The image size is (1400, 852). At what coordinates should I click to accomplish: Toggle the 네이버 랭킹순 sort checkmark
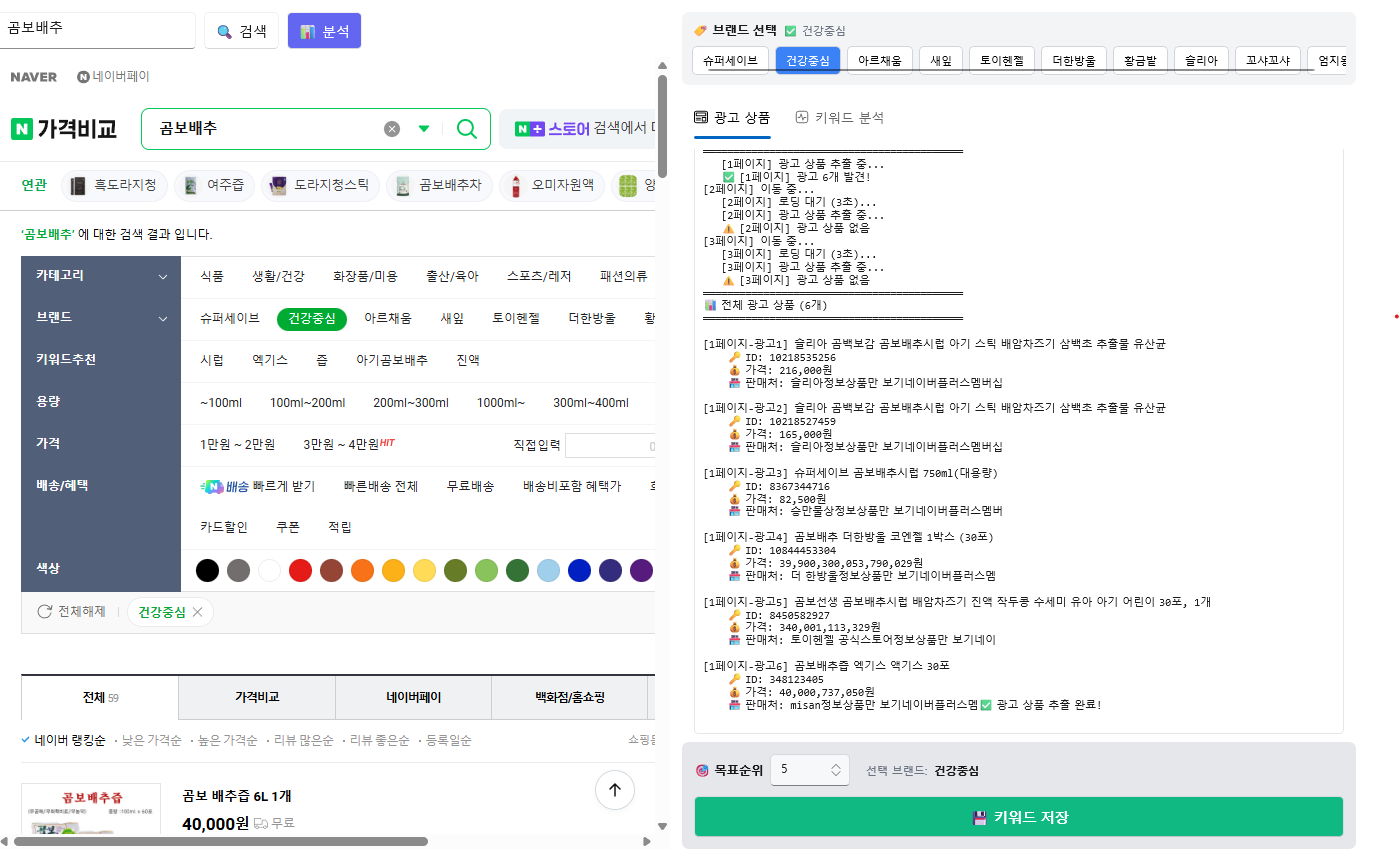click(x=24, y=740)
